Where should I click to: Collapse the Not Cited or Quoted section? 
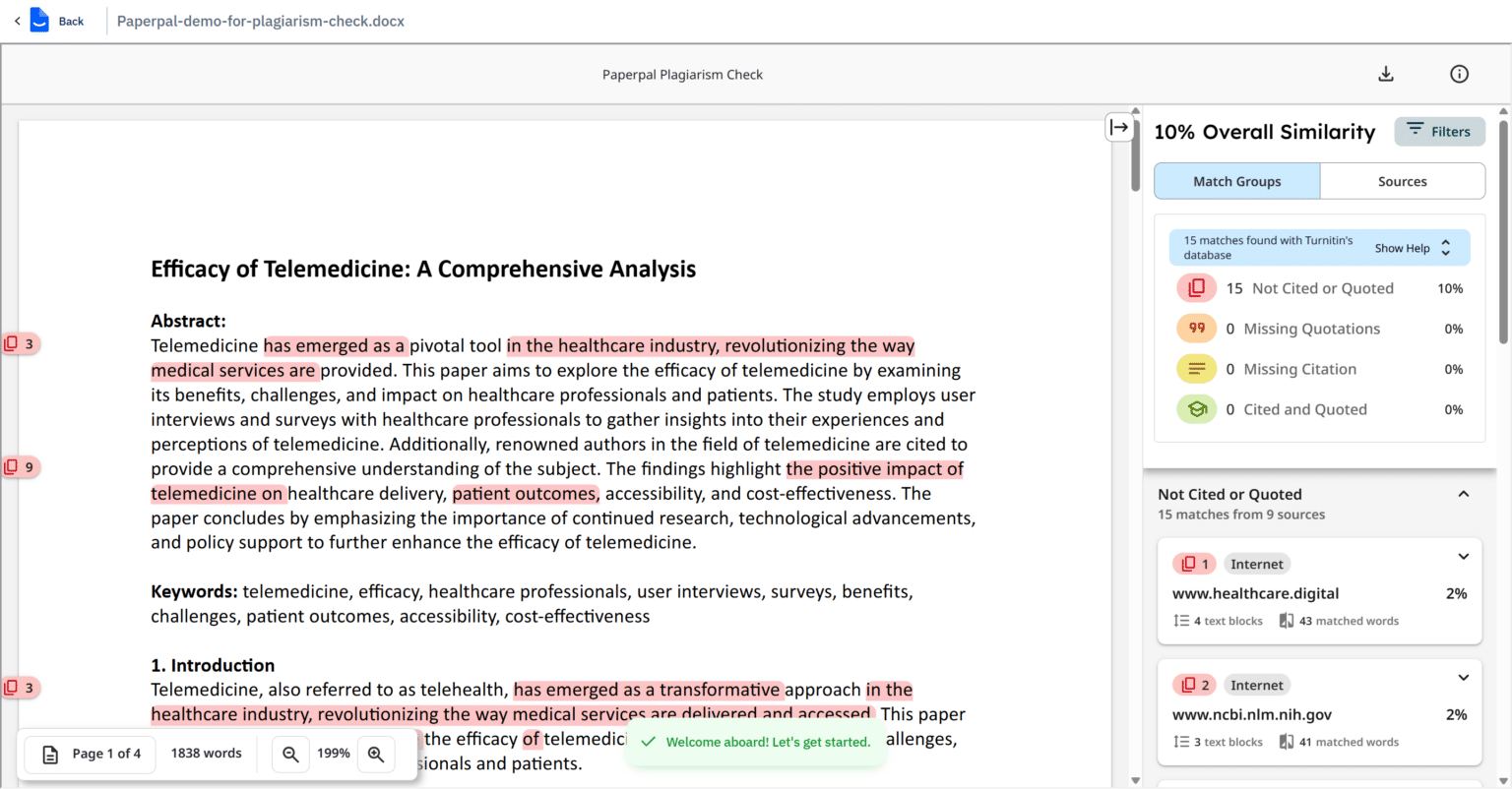click(x=1464, y=494)
